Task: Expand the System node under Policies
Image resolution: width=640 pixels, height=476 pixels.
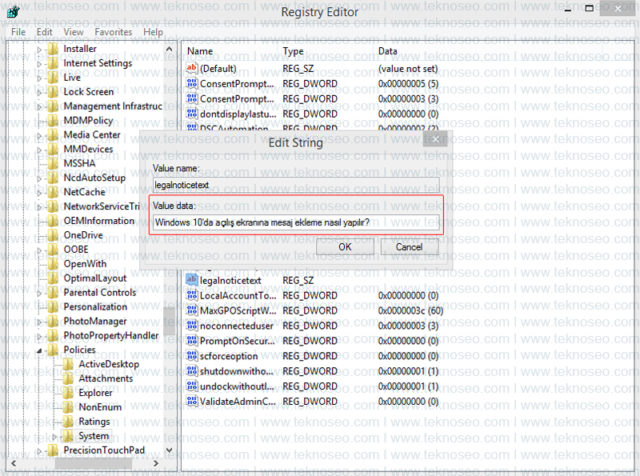Action: [55, 436]
